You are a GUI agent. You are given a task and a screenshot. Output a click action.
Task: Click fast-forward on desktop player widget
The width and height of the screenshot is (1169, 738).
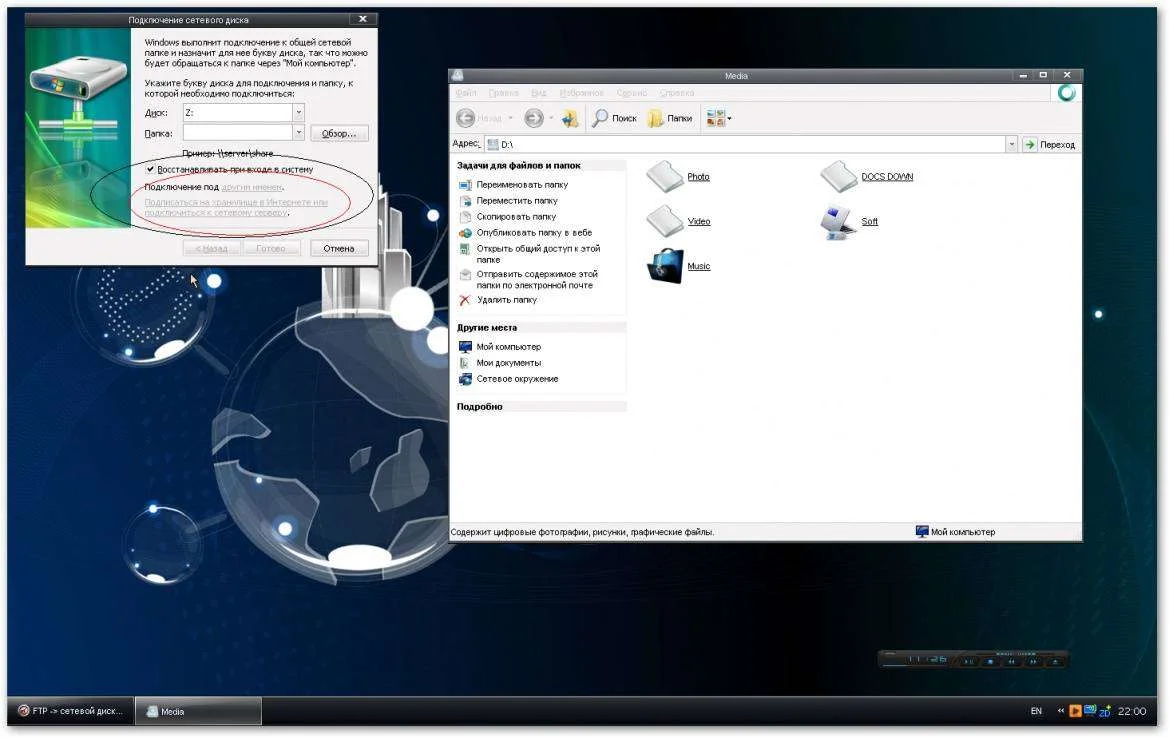[x=1033, y=661]
